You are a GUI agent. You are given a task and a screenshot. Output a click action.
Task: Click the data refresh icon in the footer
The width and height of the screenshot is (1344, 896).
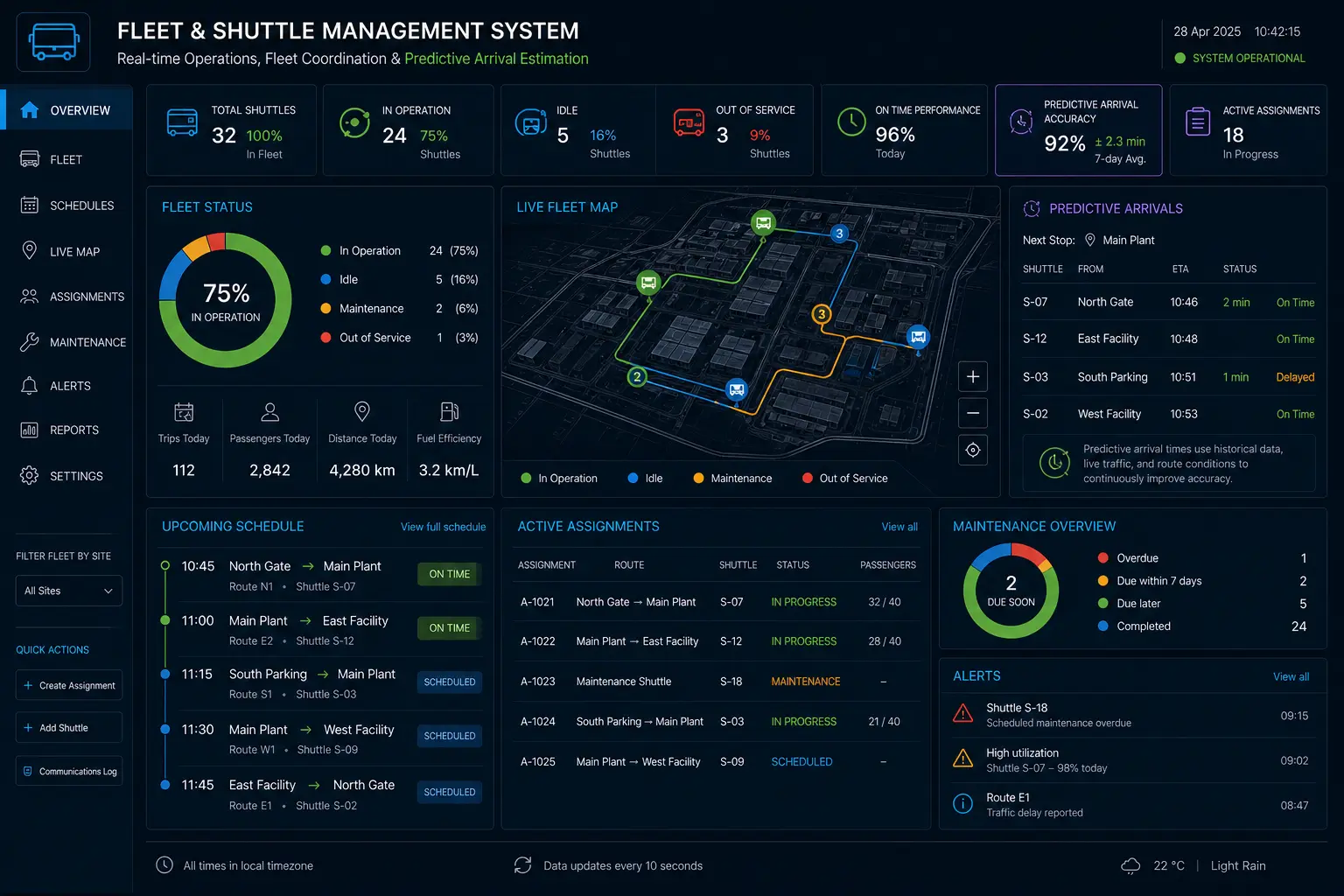pyautogui.click(x=522, y=865)
